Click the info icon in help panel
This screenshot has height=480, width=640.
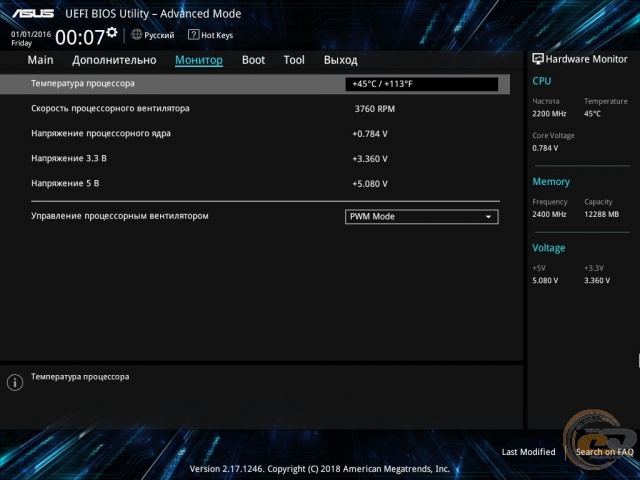15,382
